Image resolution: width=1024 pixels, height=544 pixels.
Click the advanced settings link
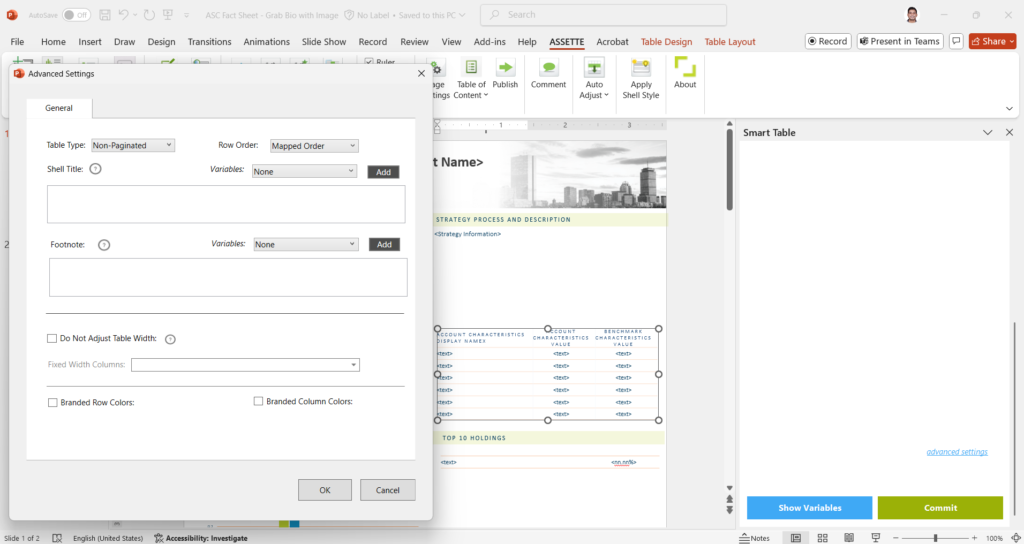[x=957, y=452]
